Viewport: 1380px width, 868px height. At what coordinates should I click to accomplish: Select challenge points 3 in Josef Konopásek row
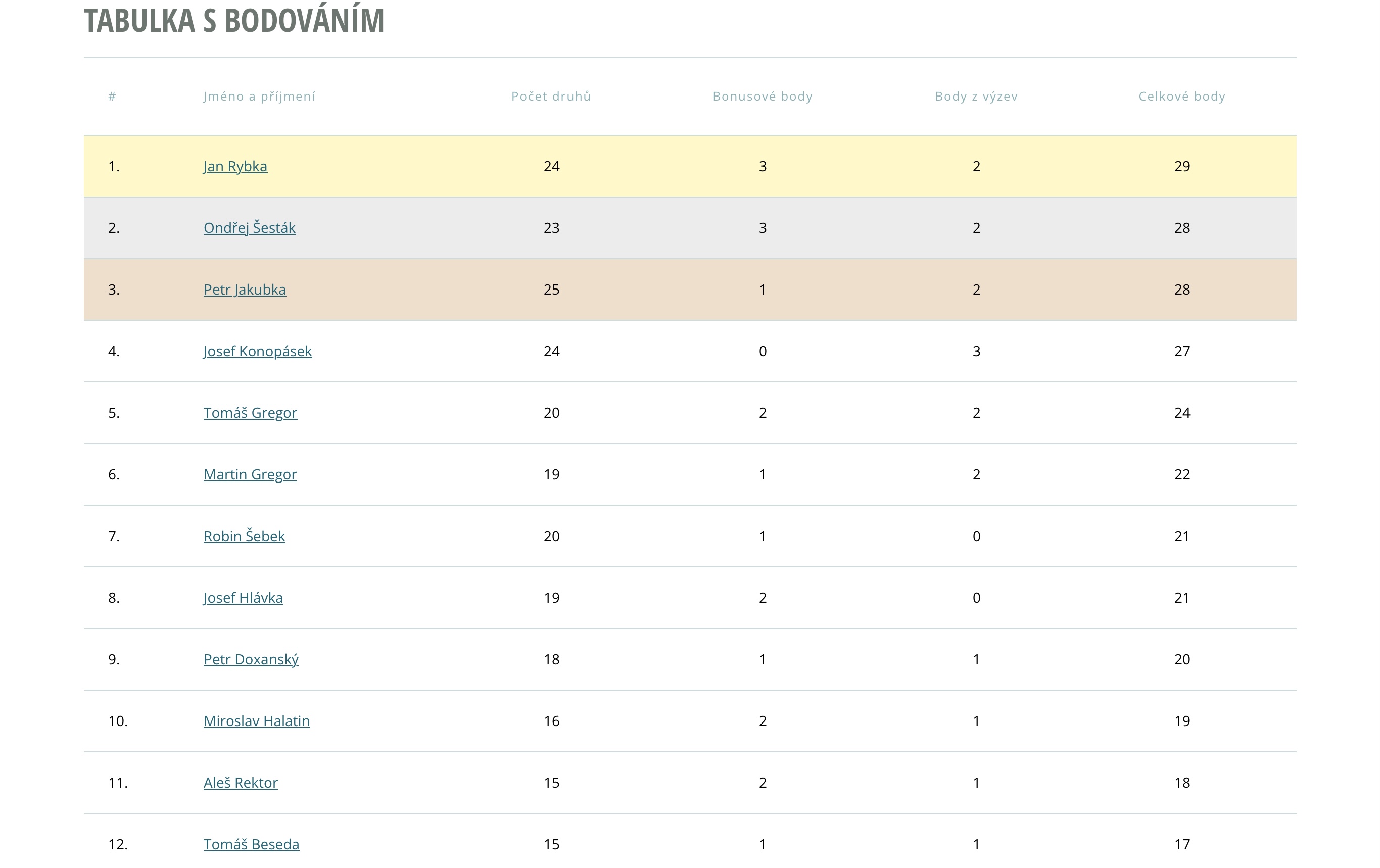click(x=977, y=351)
